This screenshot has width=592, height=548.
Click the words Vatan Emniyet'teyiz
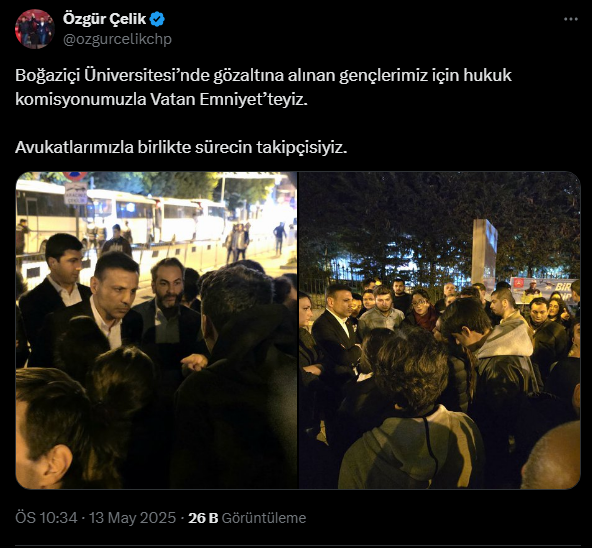tap(229, 99)
